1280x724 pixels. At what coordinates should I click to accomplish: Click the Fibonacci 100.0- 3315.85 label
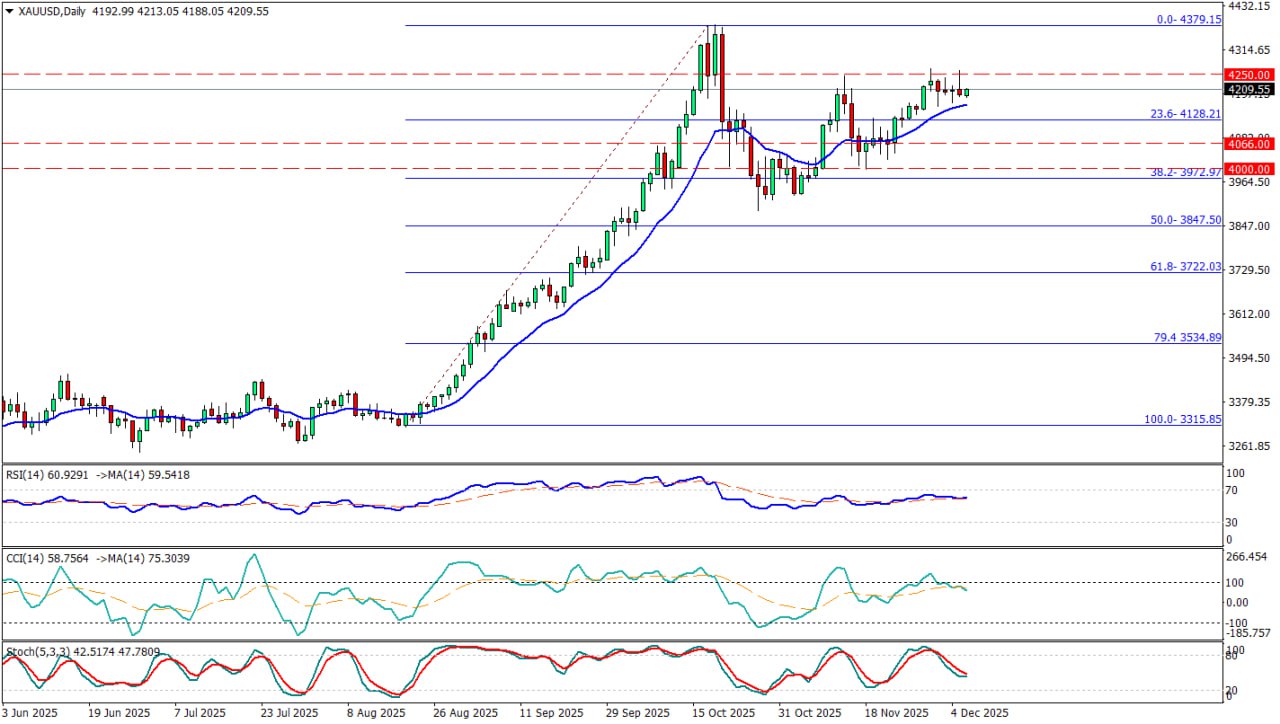click(1183, 420)
